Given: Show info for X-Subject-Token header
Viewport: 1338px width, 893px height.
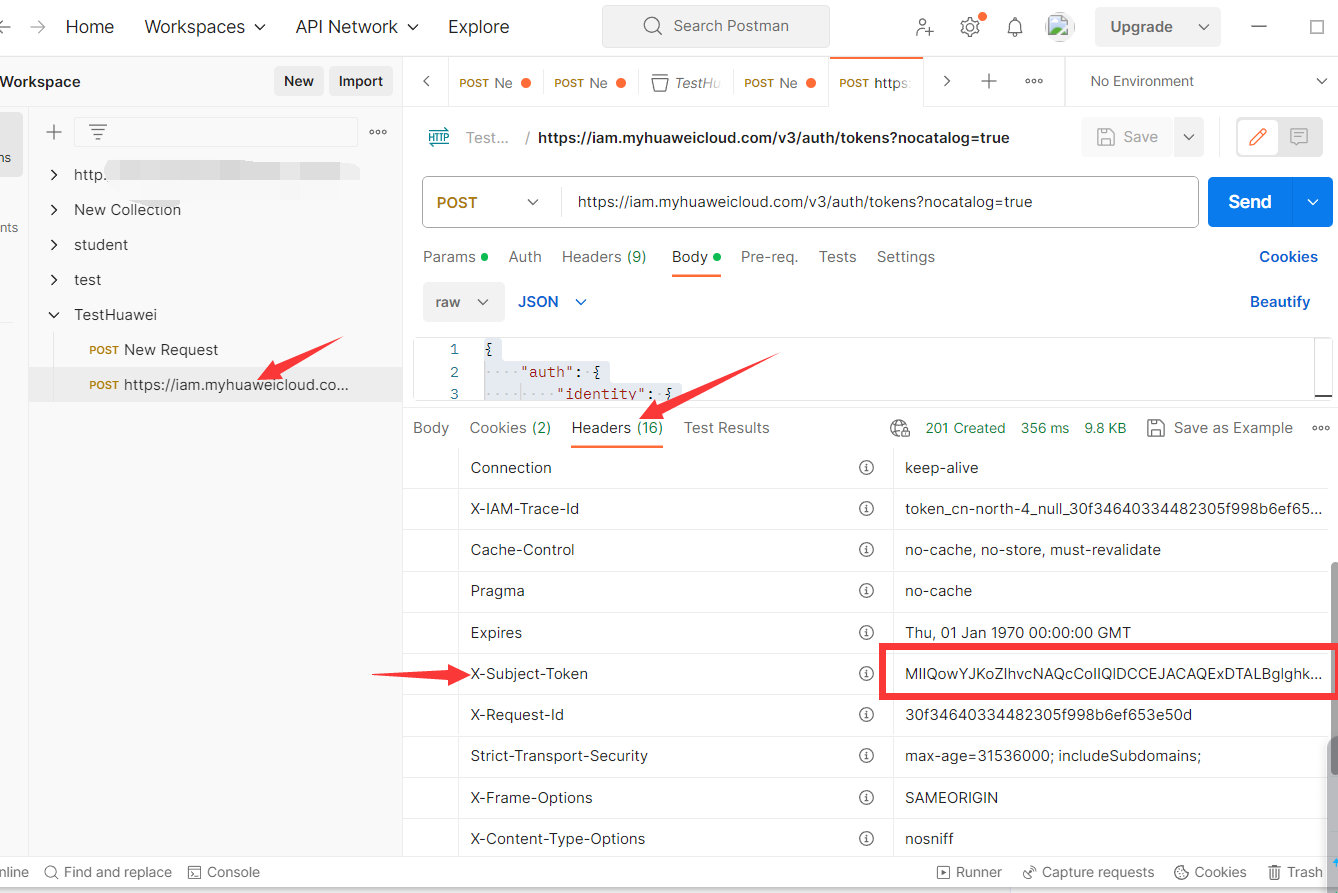Looking at the screenshot, I should [x=867, y=674].
